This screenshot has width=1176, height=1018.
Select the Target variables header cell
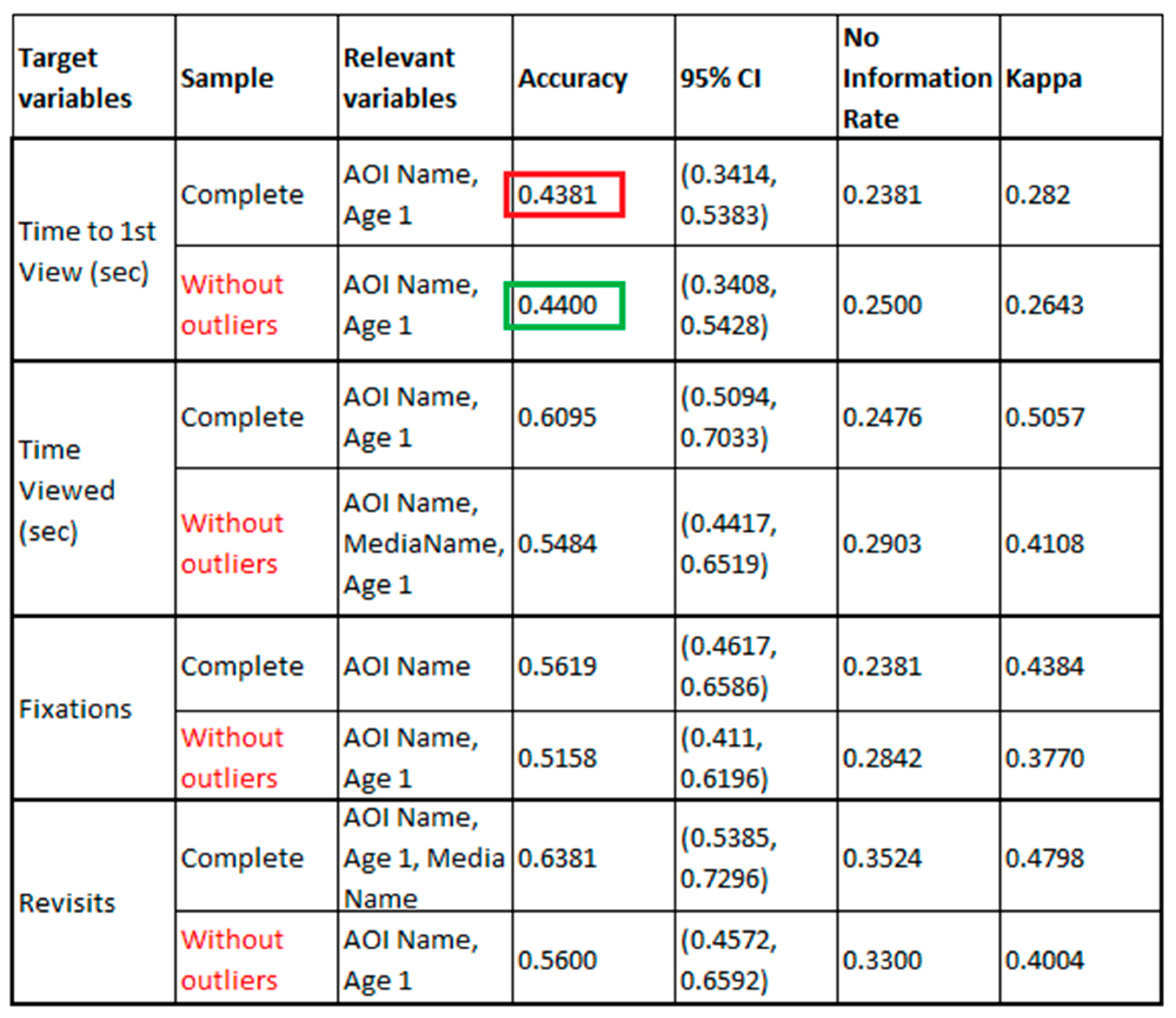[75, 78]
